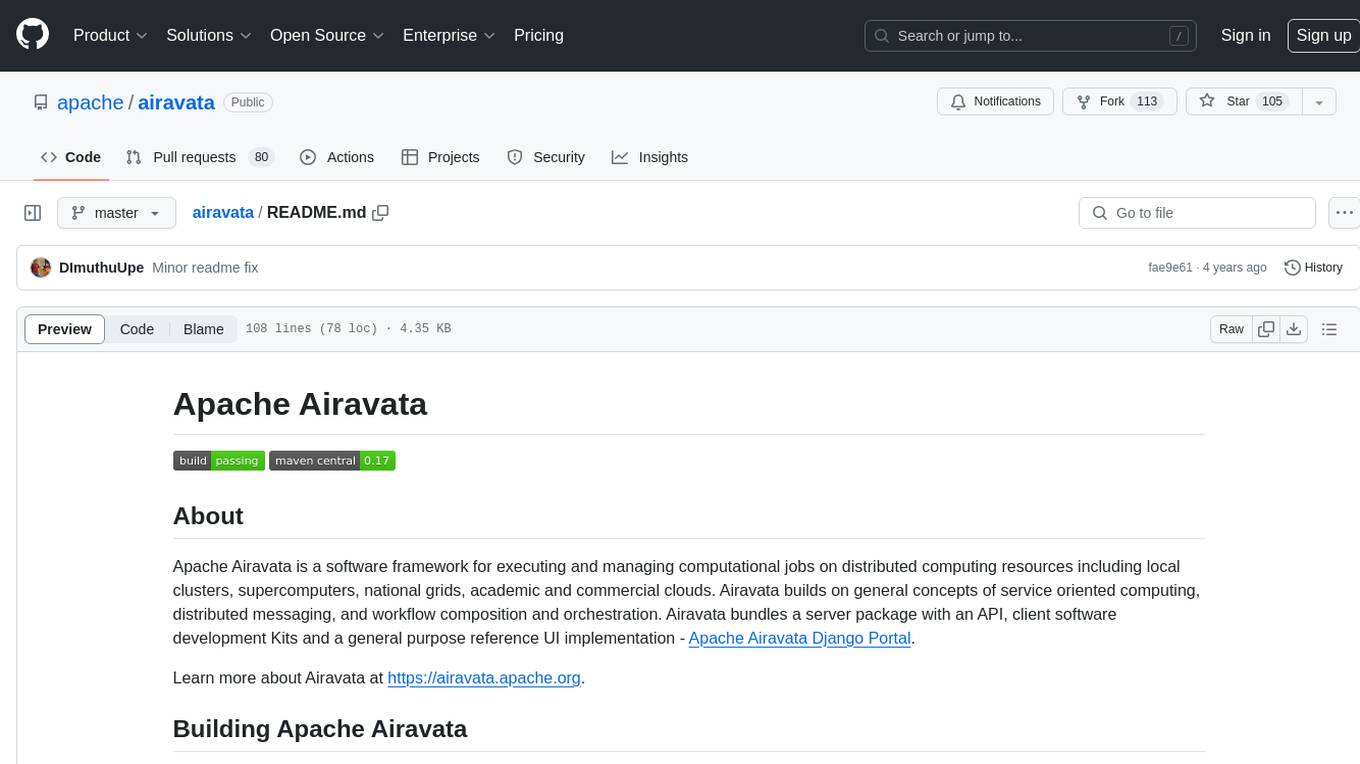Open the Pull requests tab

coord(199,157)
